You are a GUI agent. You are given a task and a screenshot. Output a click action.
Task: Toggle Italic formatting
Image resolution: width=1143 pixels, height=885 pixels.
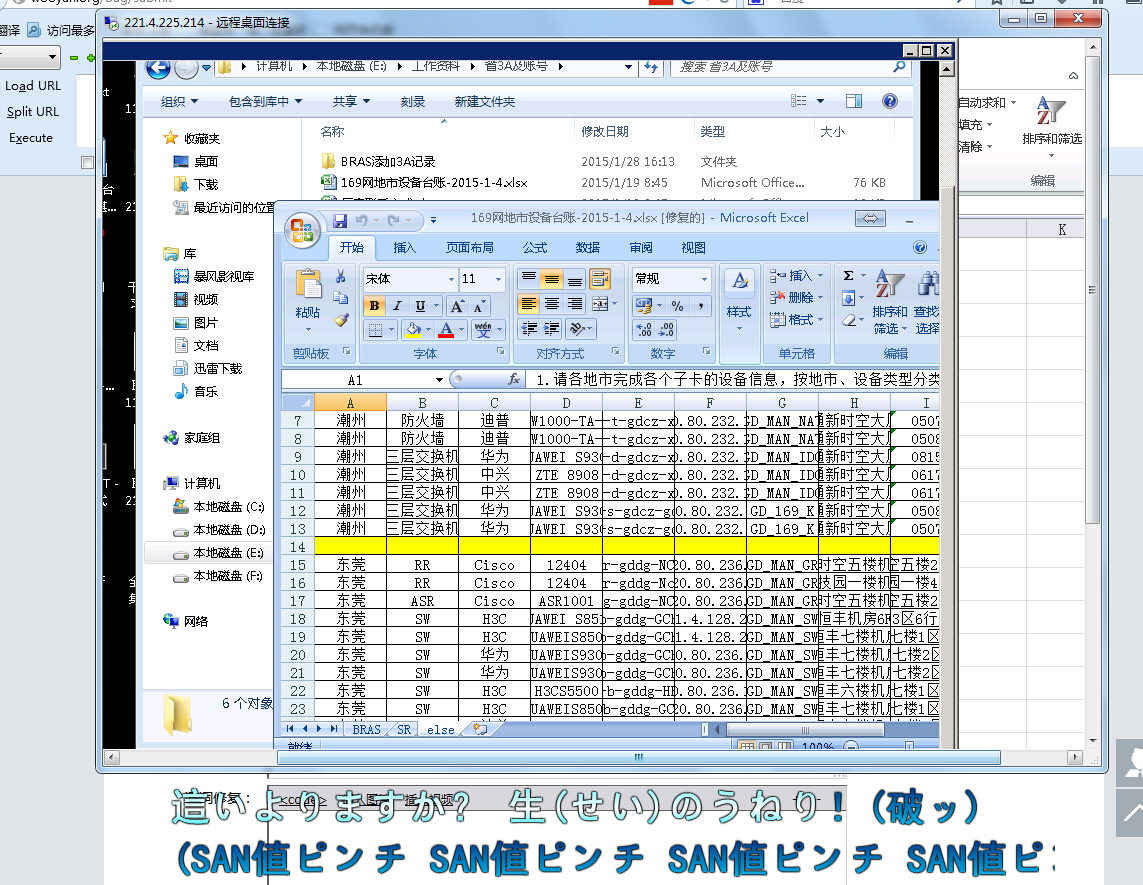397,305
